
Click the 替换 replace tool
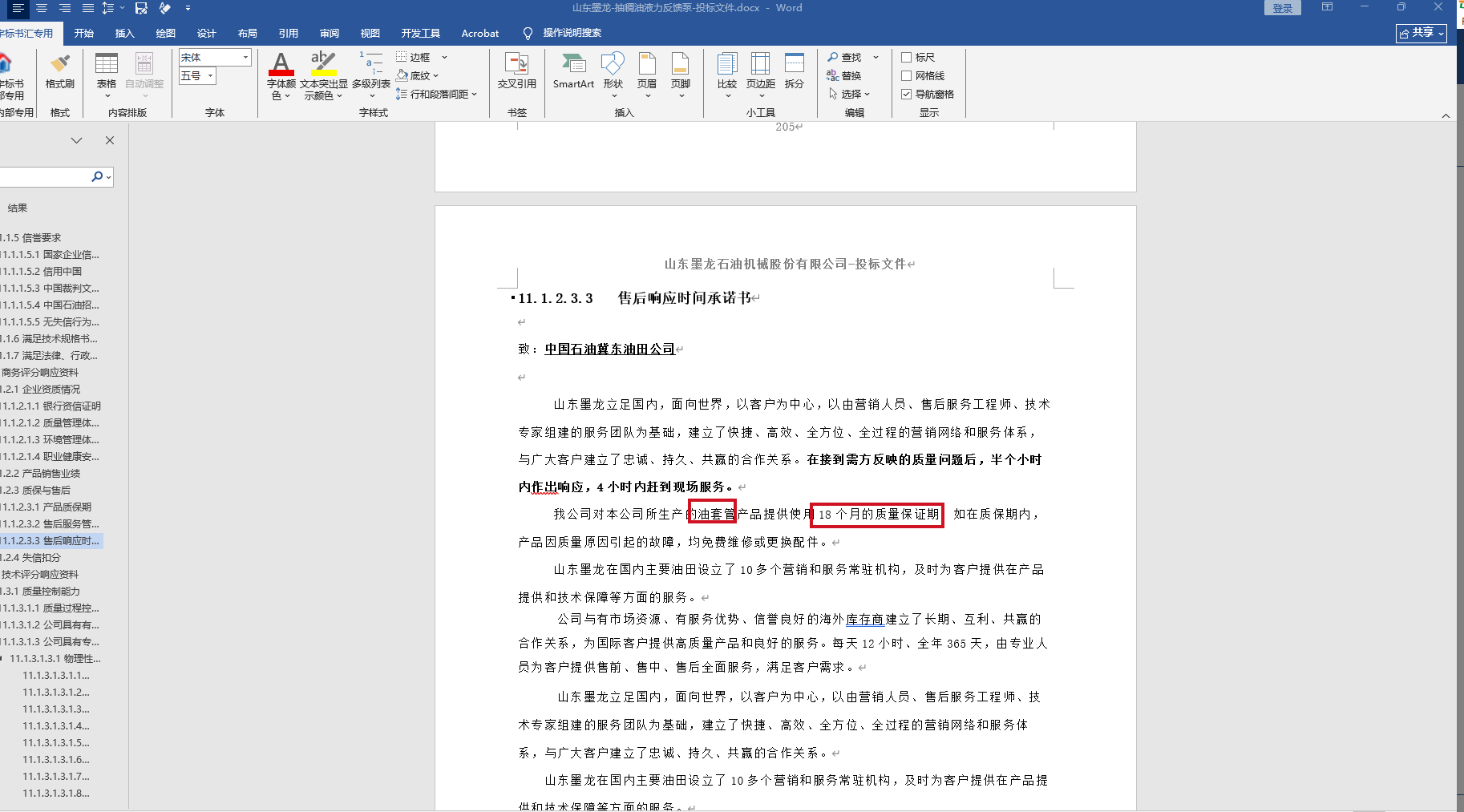click(843, 75)
